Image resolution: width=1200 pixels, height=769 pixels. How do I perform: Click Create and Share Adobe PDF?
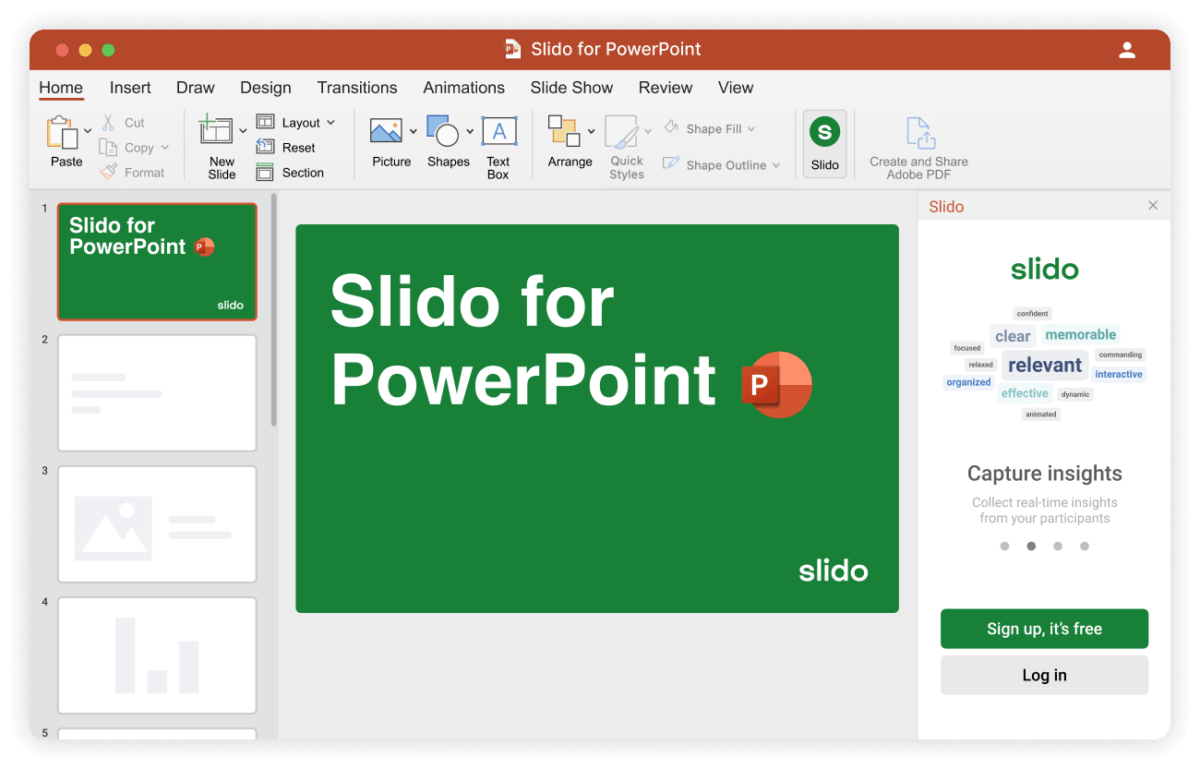click(916, 143)
